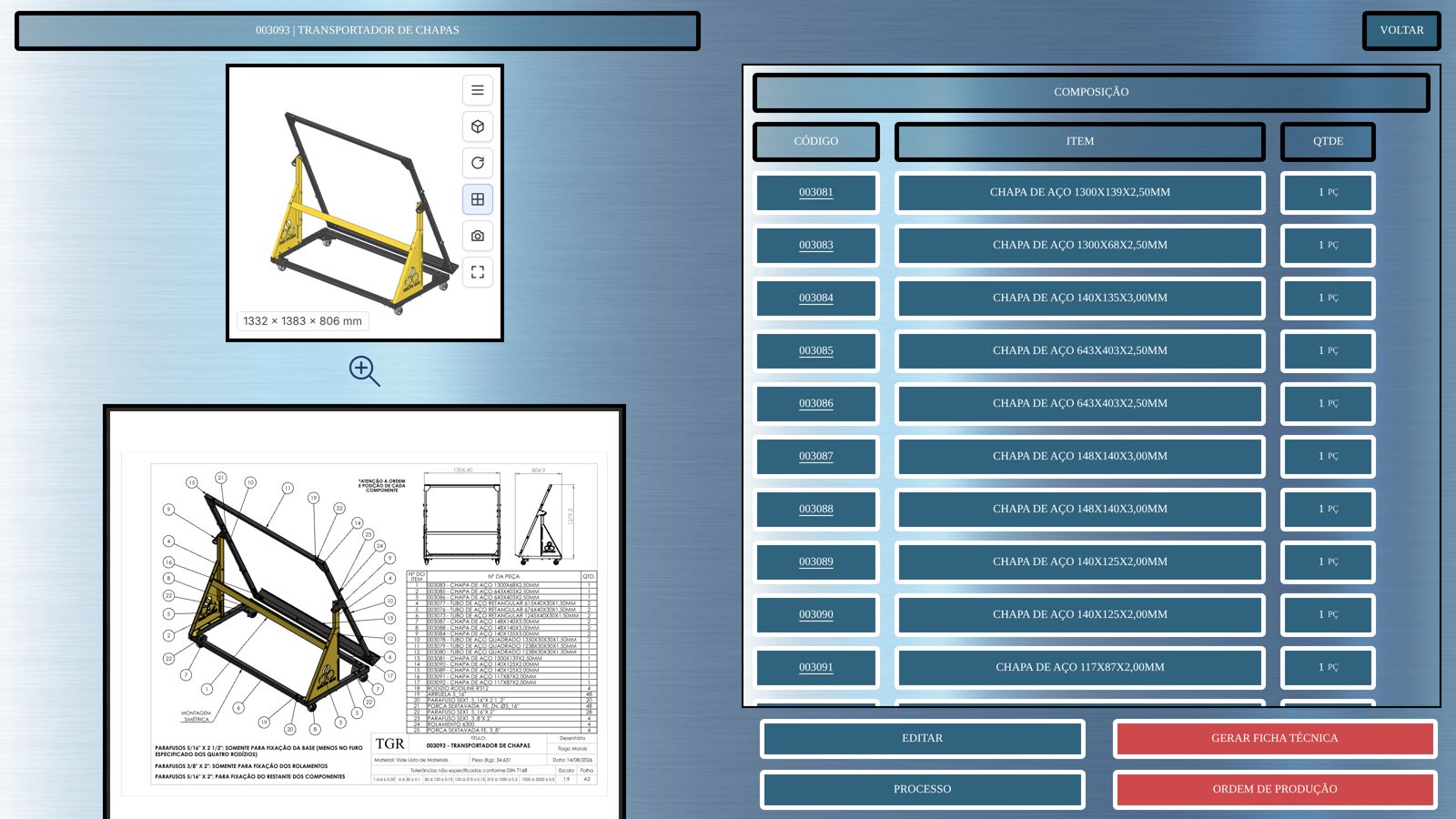
Task: Open item code 003087 link
Action: coord(816,456)
